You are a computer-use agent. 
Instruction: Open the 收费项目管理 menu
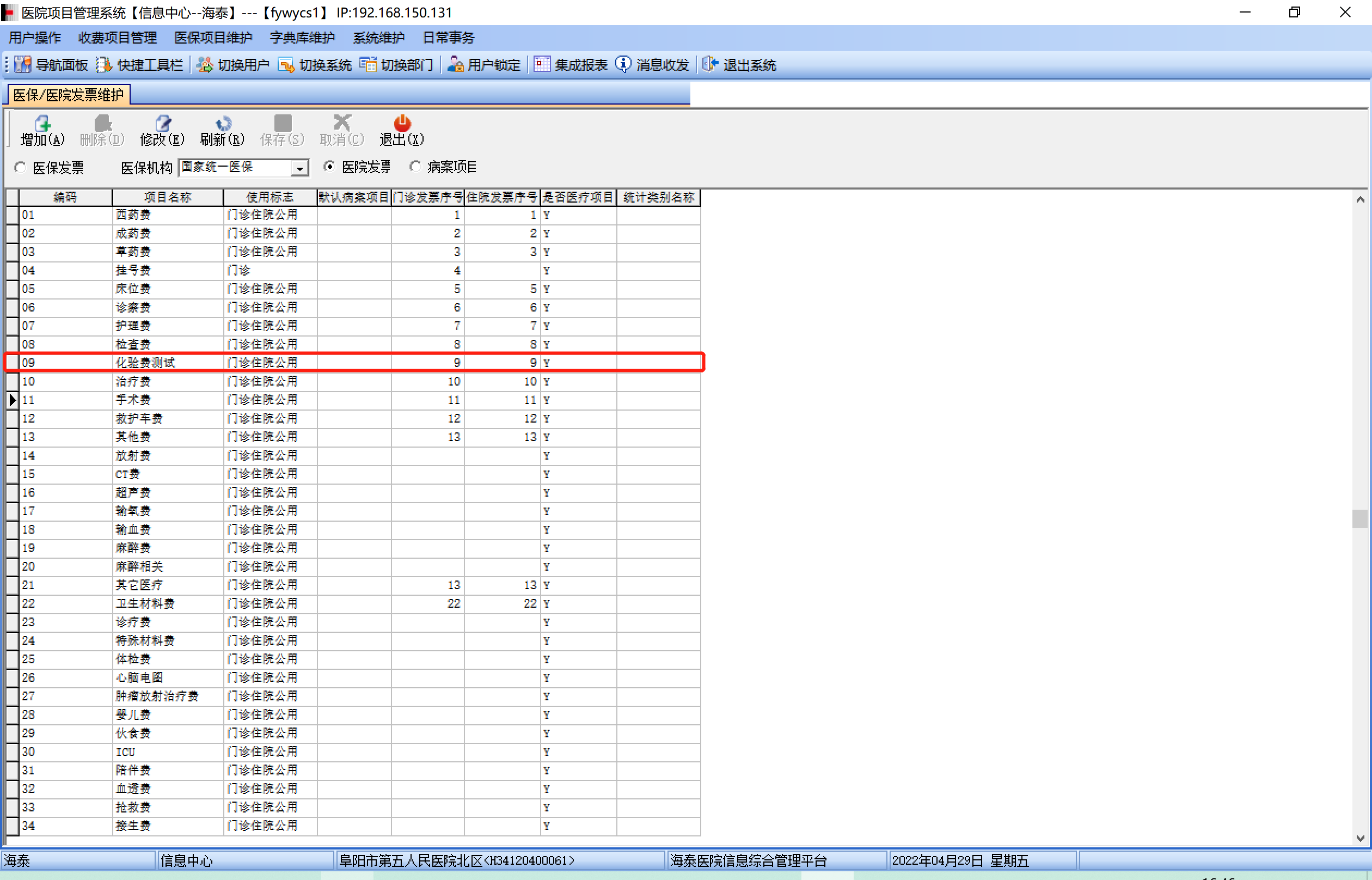(x=117, y=38)
